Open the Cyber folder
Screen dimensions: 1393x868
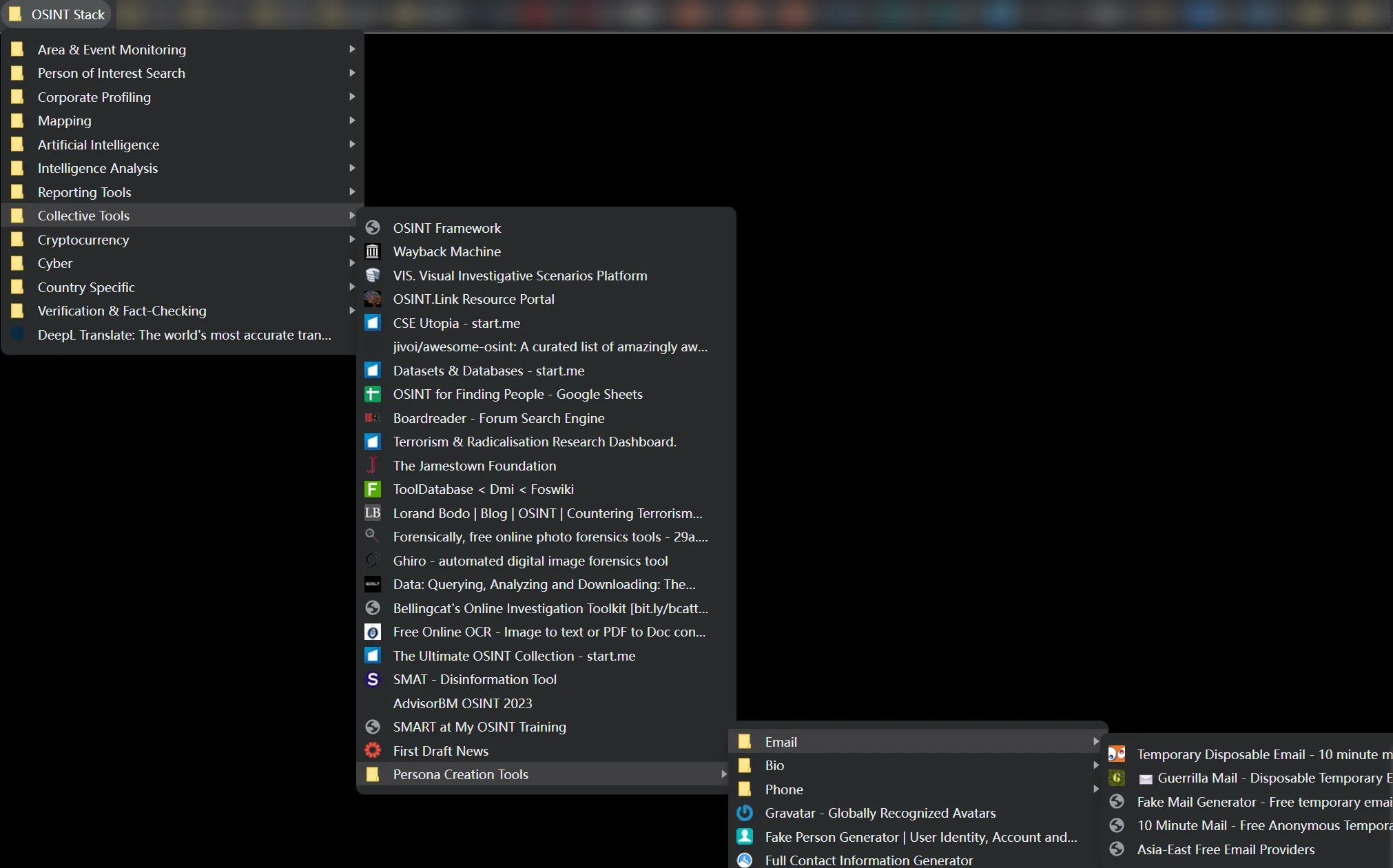pyautogui.click(x=183, y=263)
